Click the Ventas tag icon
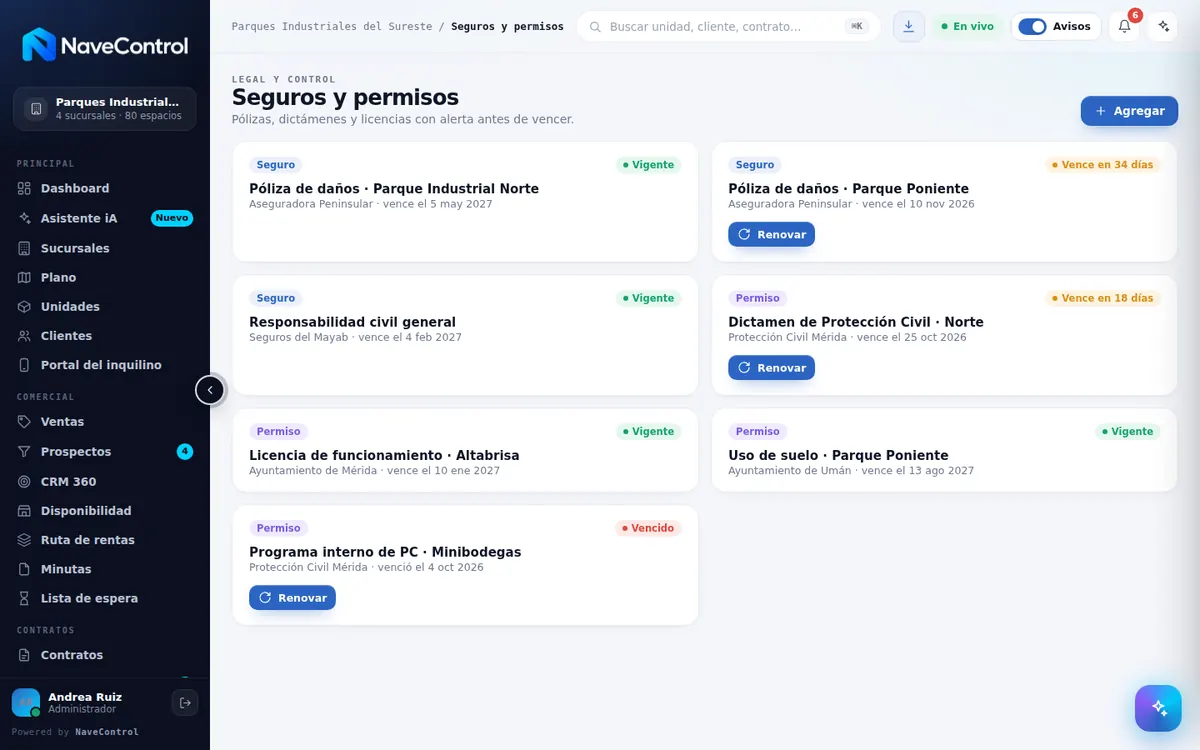This screenshot has width=1200, height=750. [x=25, y=422]
